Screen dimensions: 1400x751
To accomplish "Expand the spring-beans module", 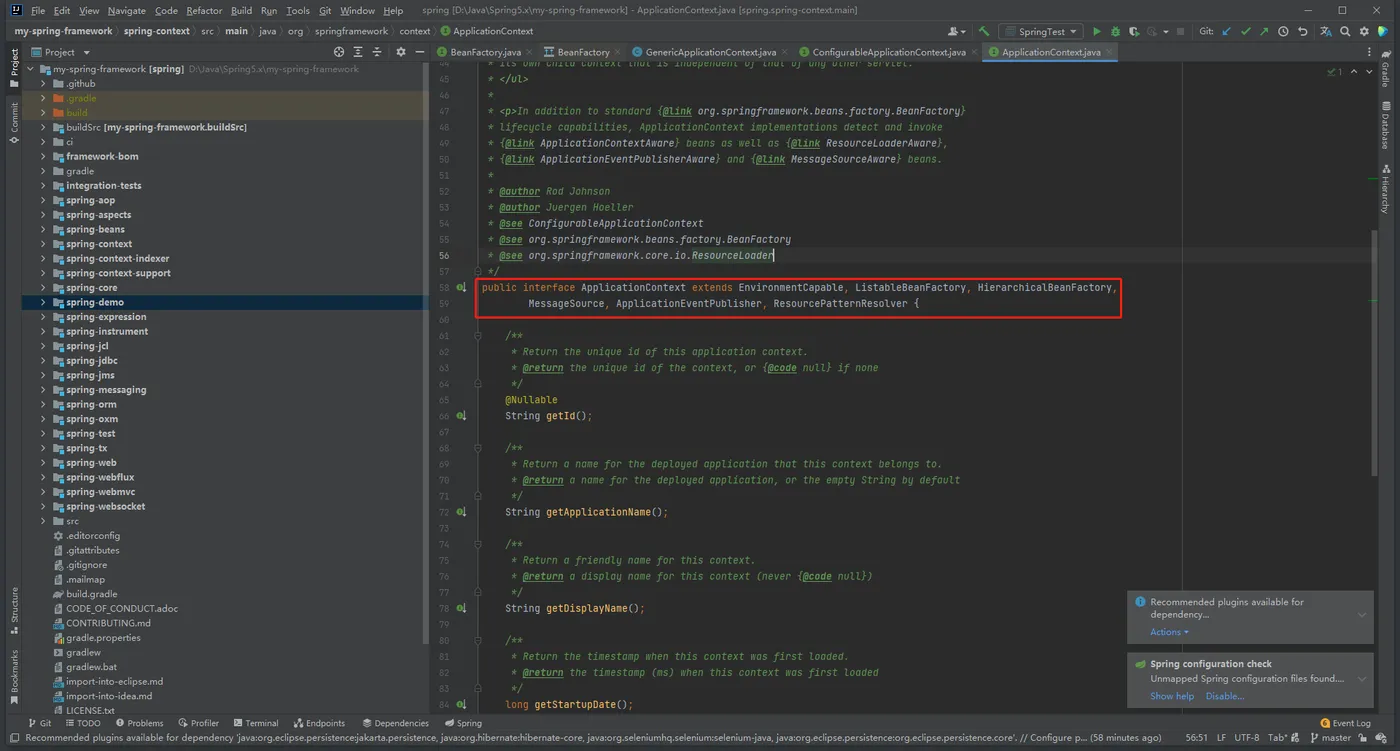I will click(x=44, y=229).
